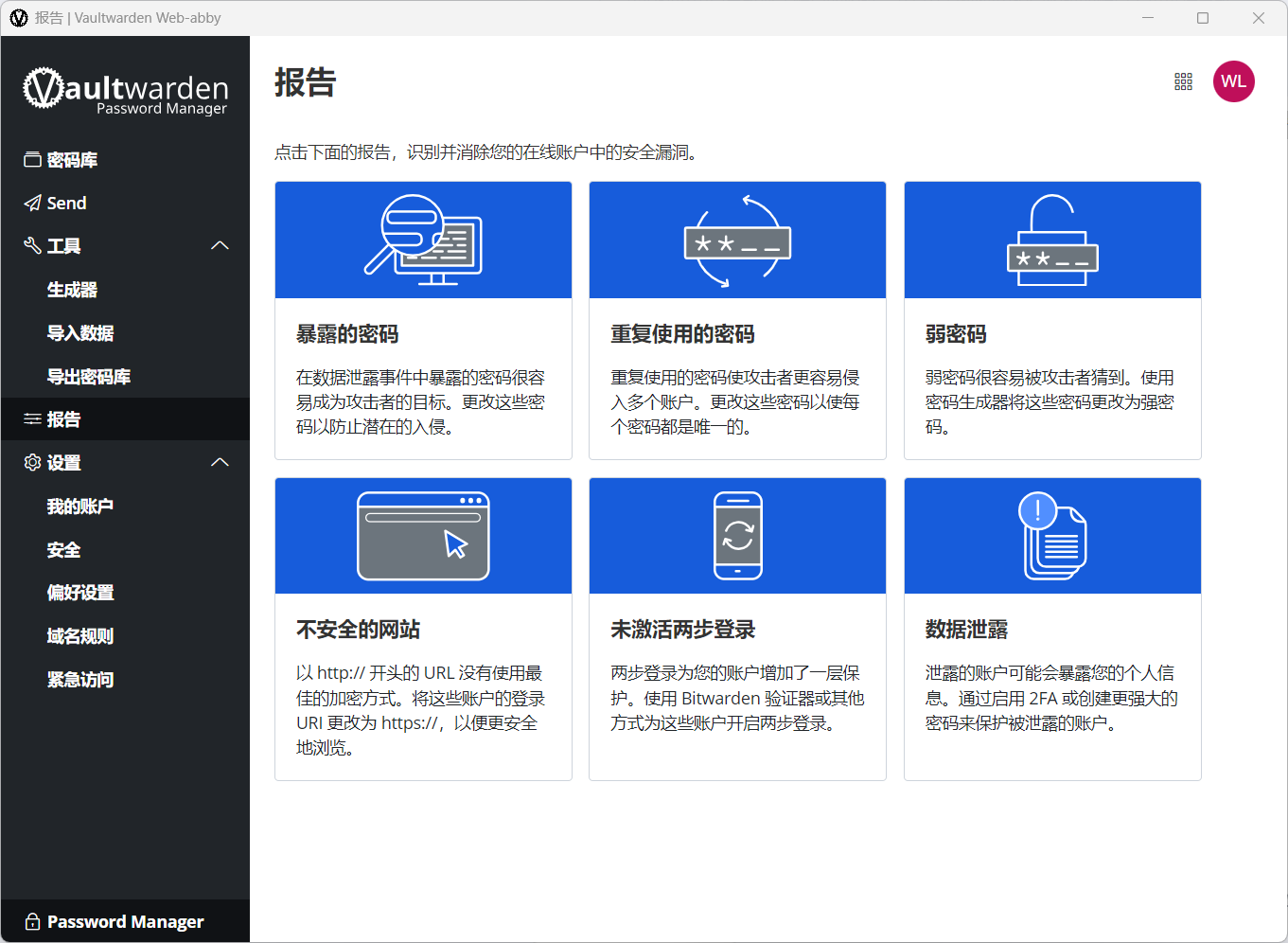Image resolution: width=1288 pixels, height=943 pixels.
Task: Click the reused passwords refresh illustration
Action: (x=737, y=240)
